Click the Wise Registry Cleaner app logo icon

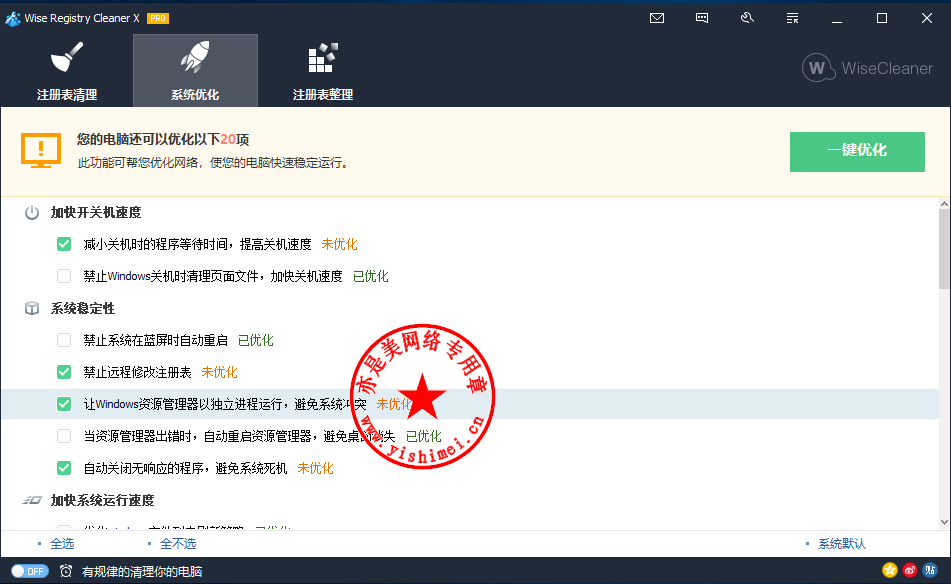13,18
